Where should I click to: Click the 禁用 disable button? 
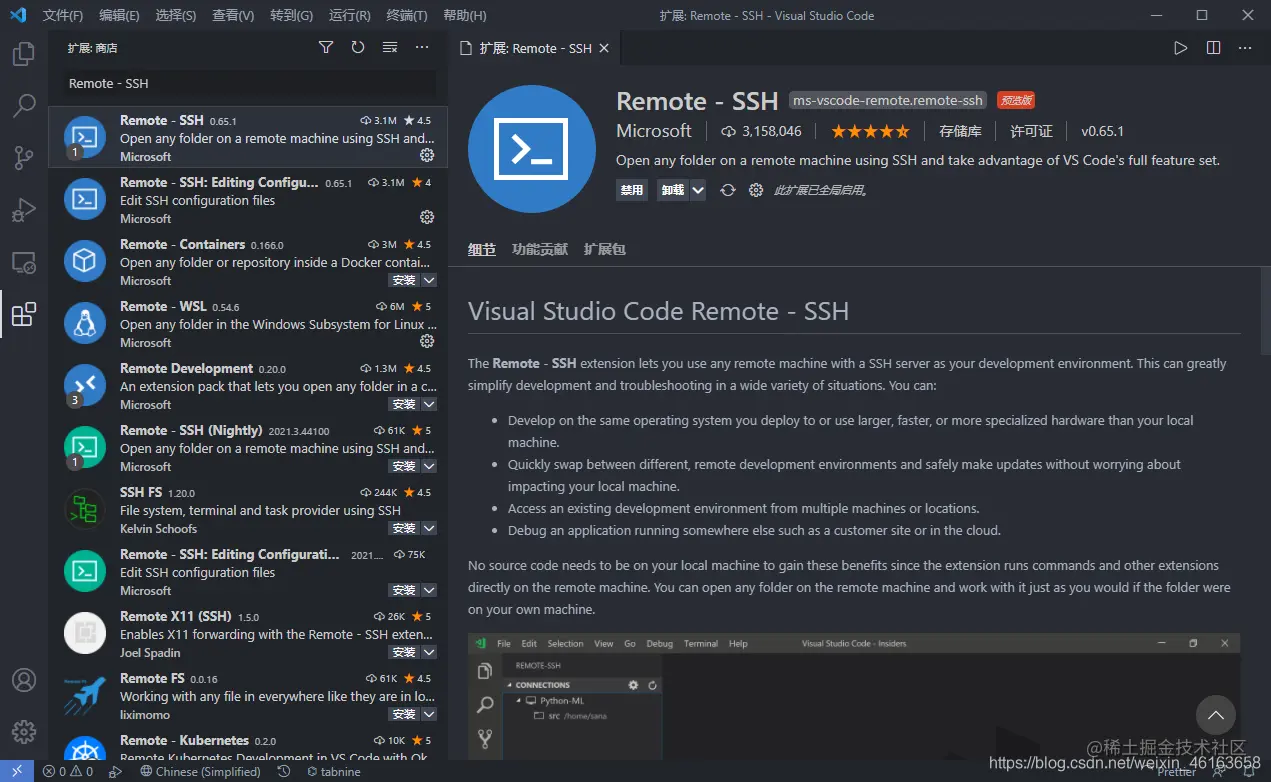tap(632, 190)
